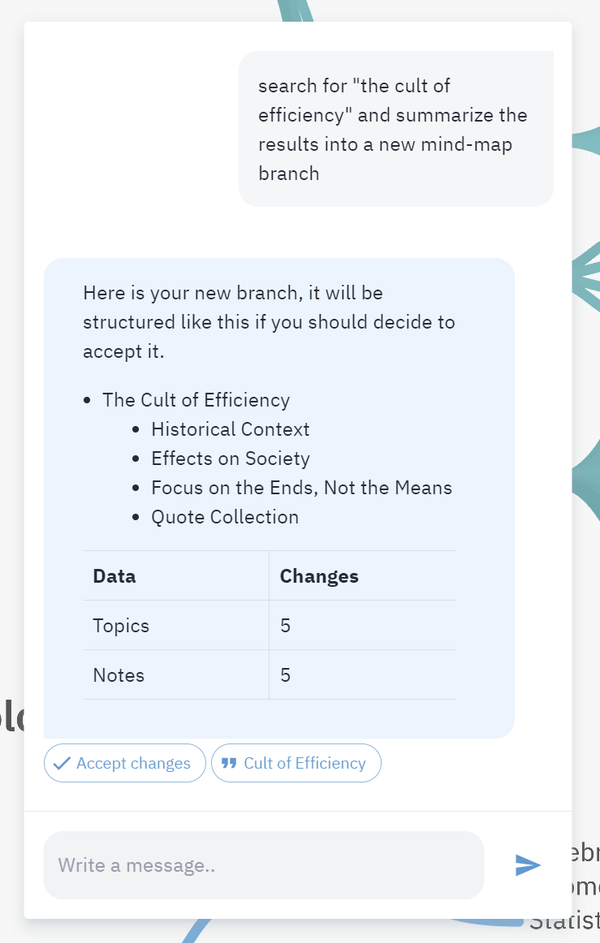Click Focus on the Ends, Not the Means
Image resolution: width=600 pixels, height=943 pixels.
pyautogui.click(x=301, y=488)
